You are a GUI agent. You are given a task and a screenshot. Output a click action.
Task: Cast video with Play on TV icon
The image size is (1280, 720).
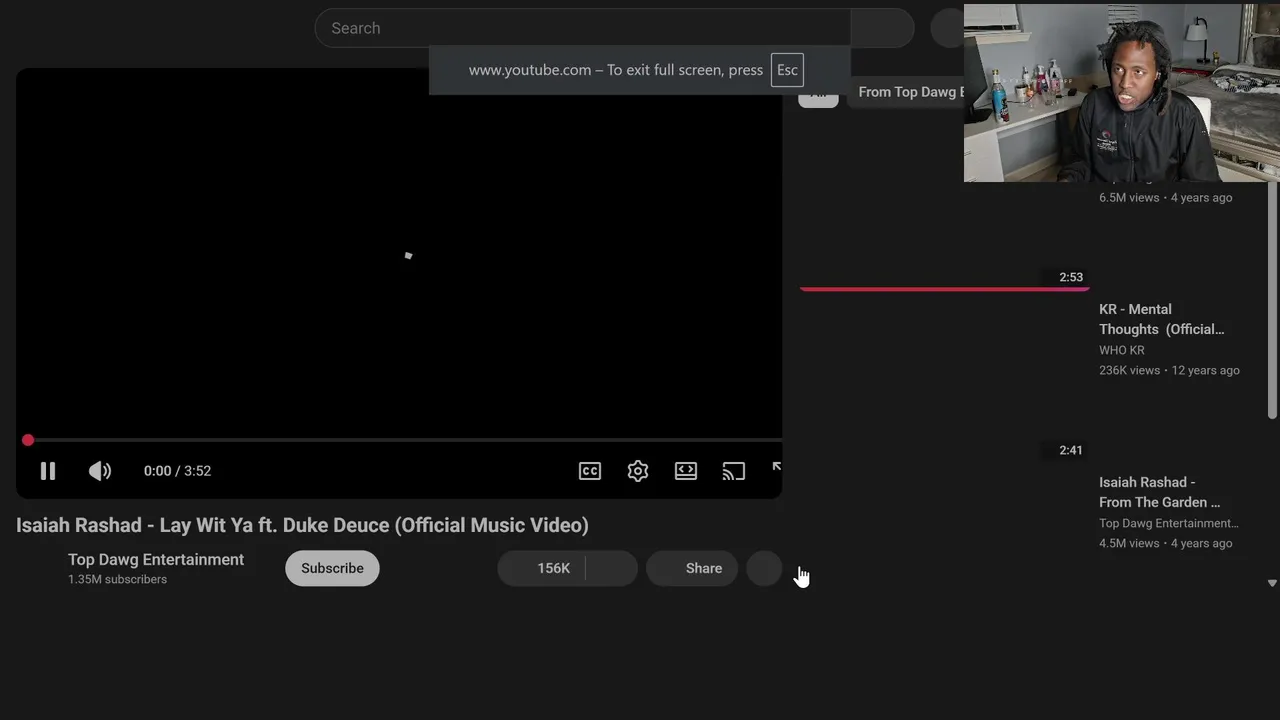coord(734,471)
